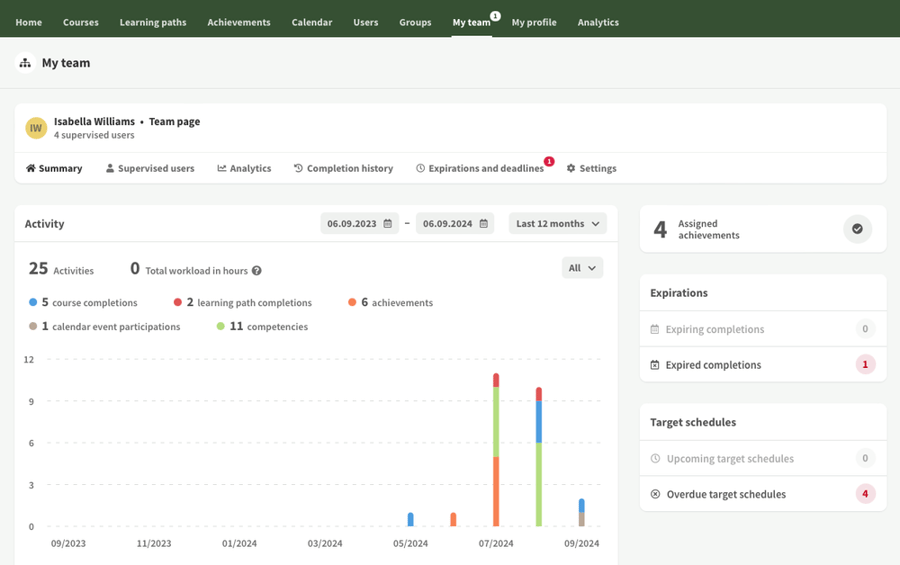This screenshot has width=900, height=565.
Task: Toggle blue course completions legend
Action: click(x=83, y=302)
